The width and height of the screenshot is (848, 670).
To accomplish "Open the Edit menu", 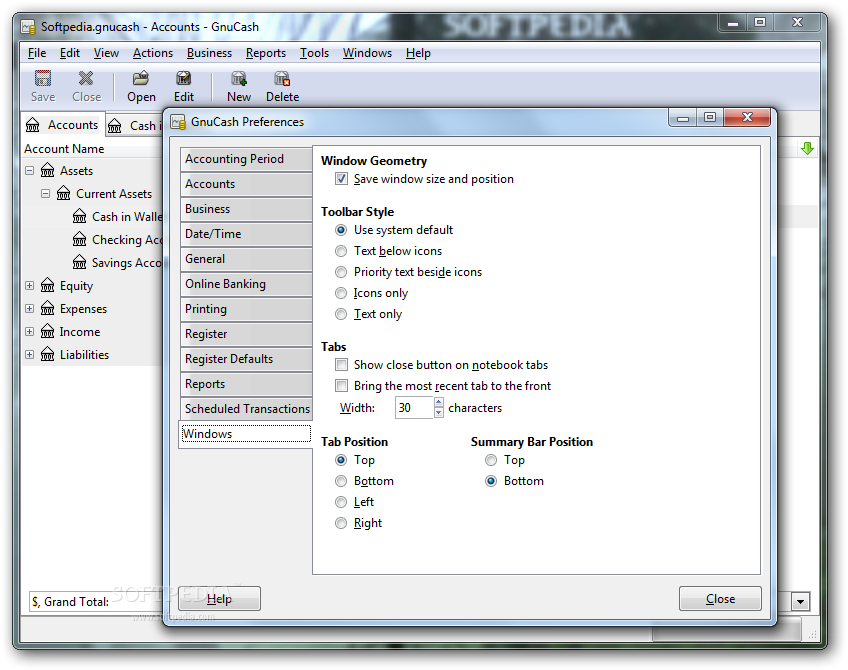I will (x=70, y=53).
